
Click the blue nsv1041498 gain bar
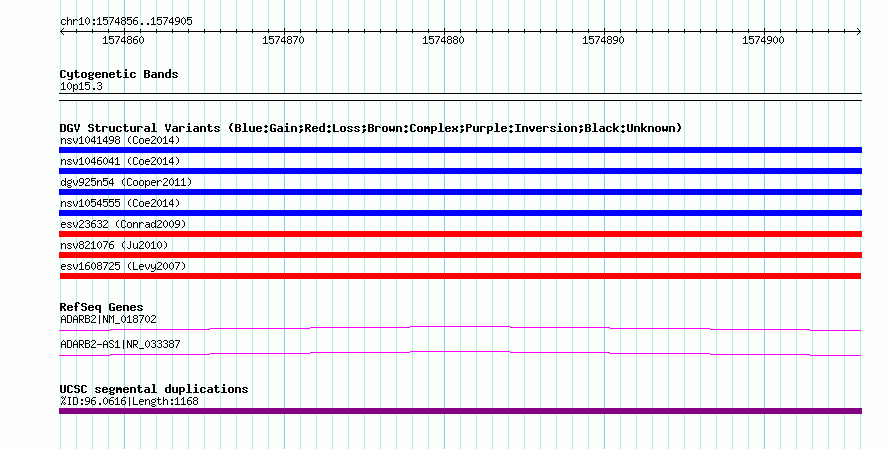pos(460,150)
